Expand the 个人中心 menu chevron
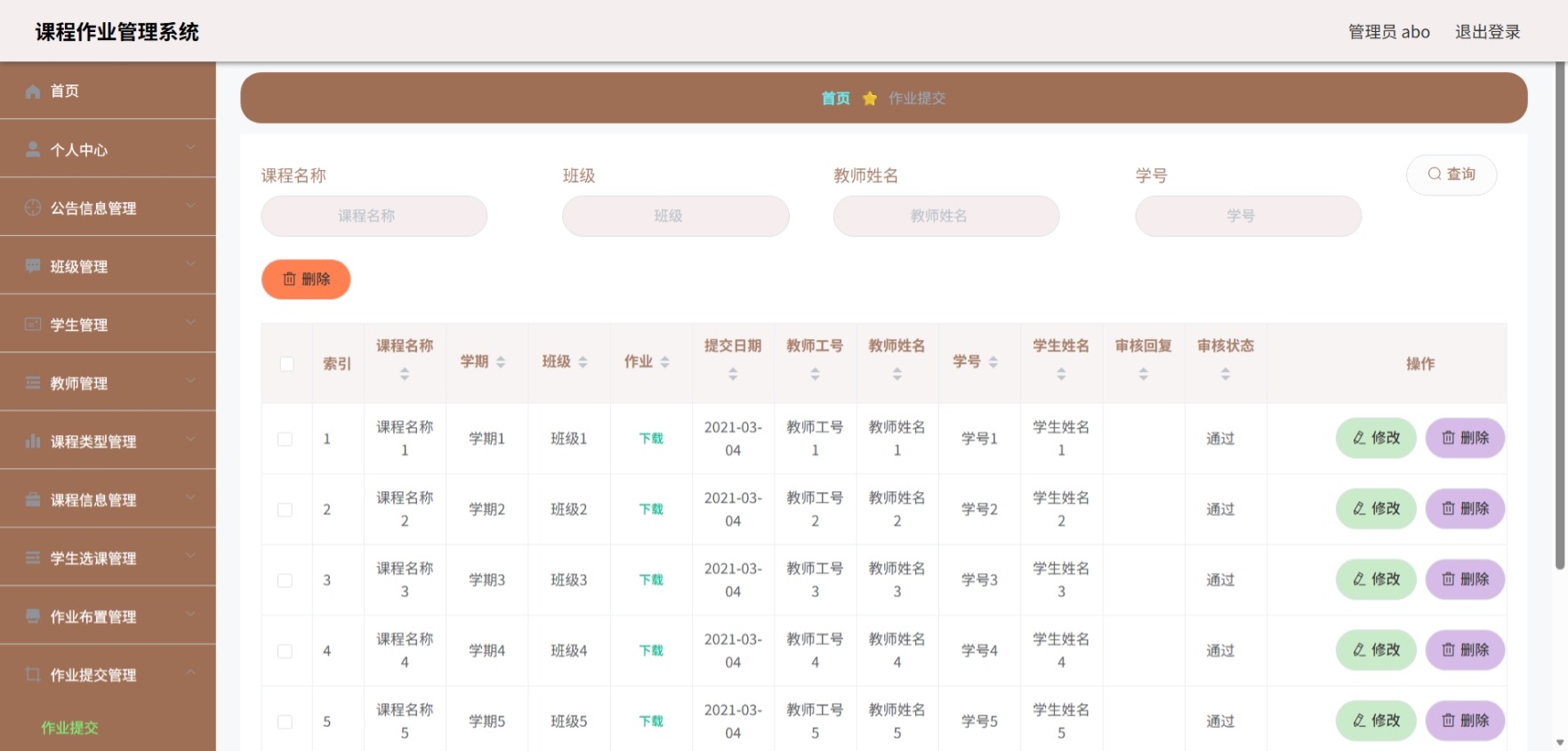Viewport: 1568px width, 751px height. 190,147
